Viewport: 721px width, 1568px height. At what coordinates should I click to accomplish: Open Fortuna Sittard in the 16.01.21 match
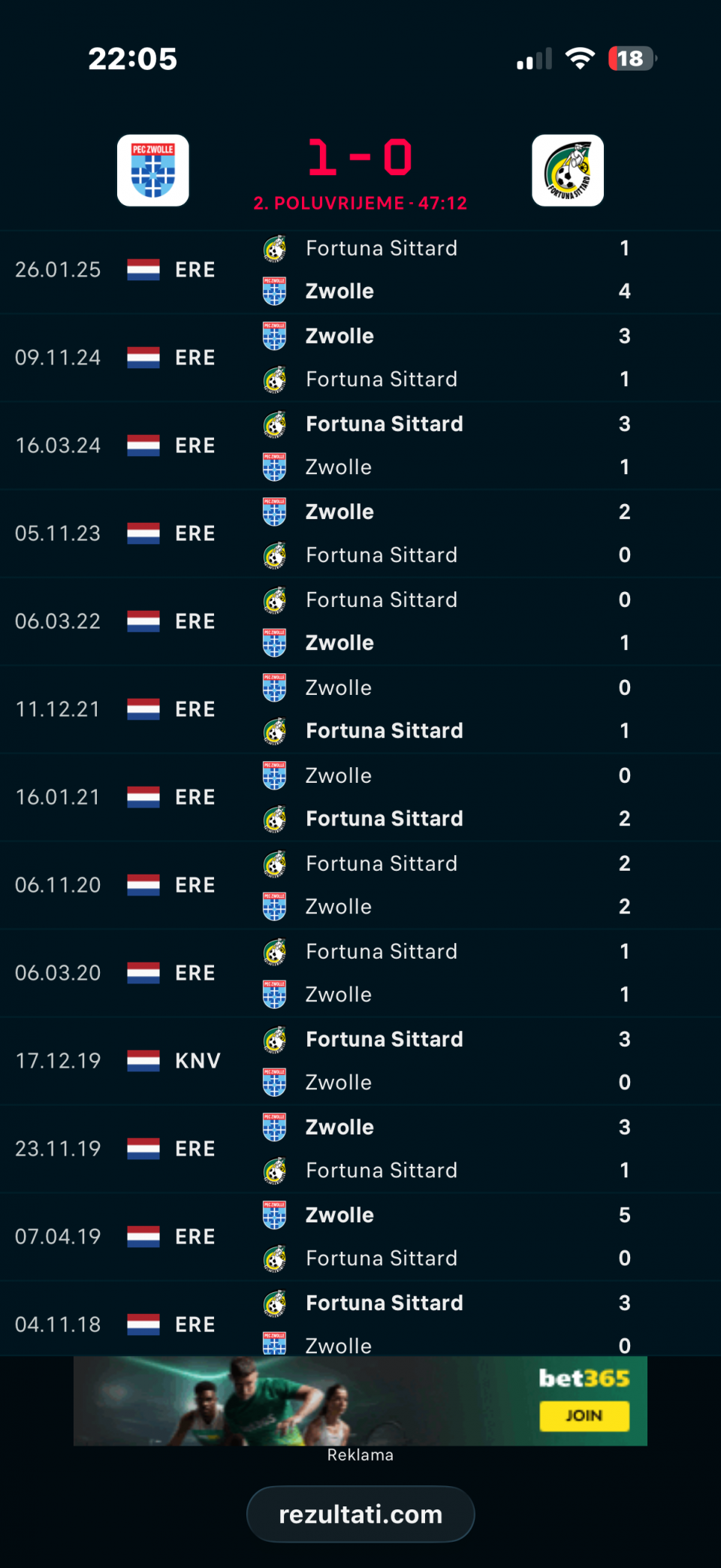[x=384, y=818]
